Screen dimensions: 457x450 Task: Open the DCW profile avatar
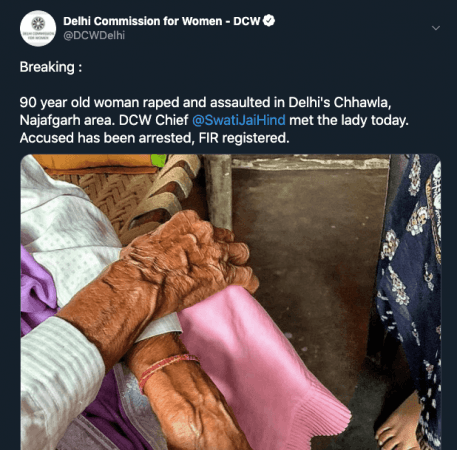coord(38,28)
